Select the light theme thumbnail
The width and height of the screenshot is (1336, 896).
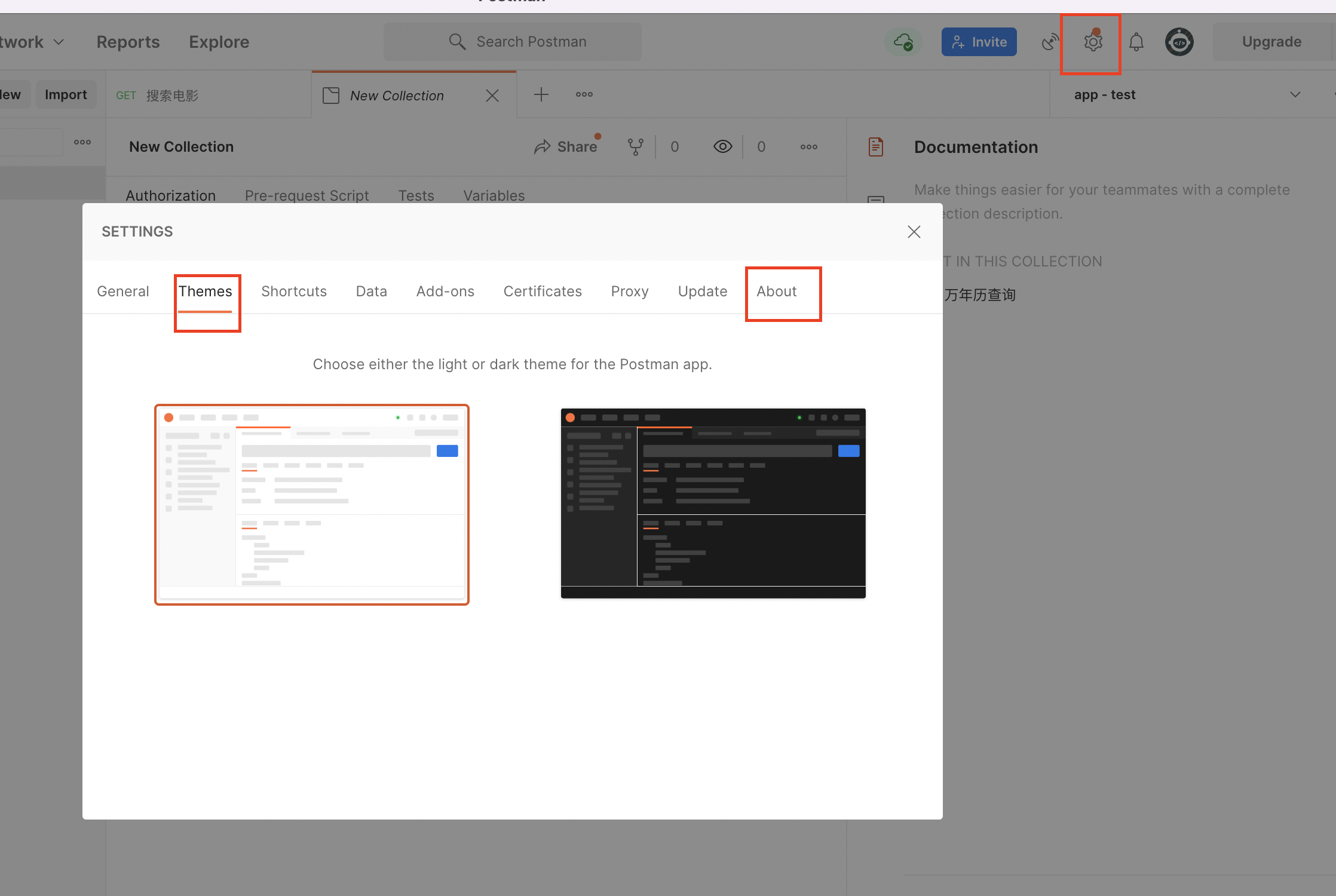point(311,505)
